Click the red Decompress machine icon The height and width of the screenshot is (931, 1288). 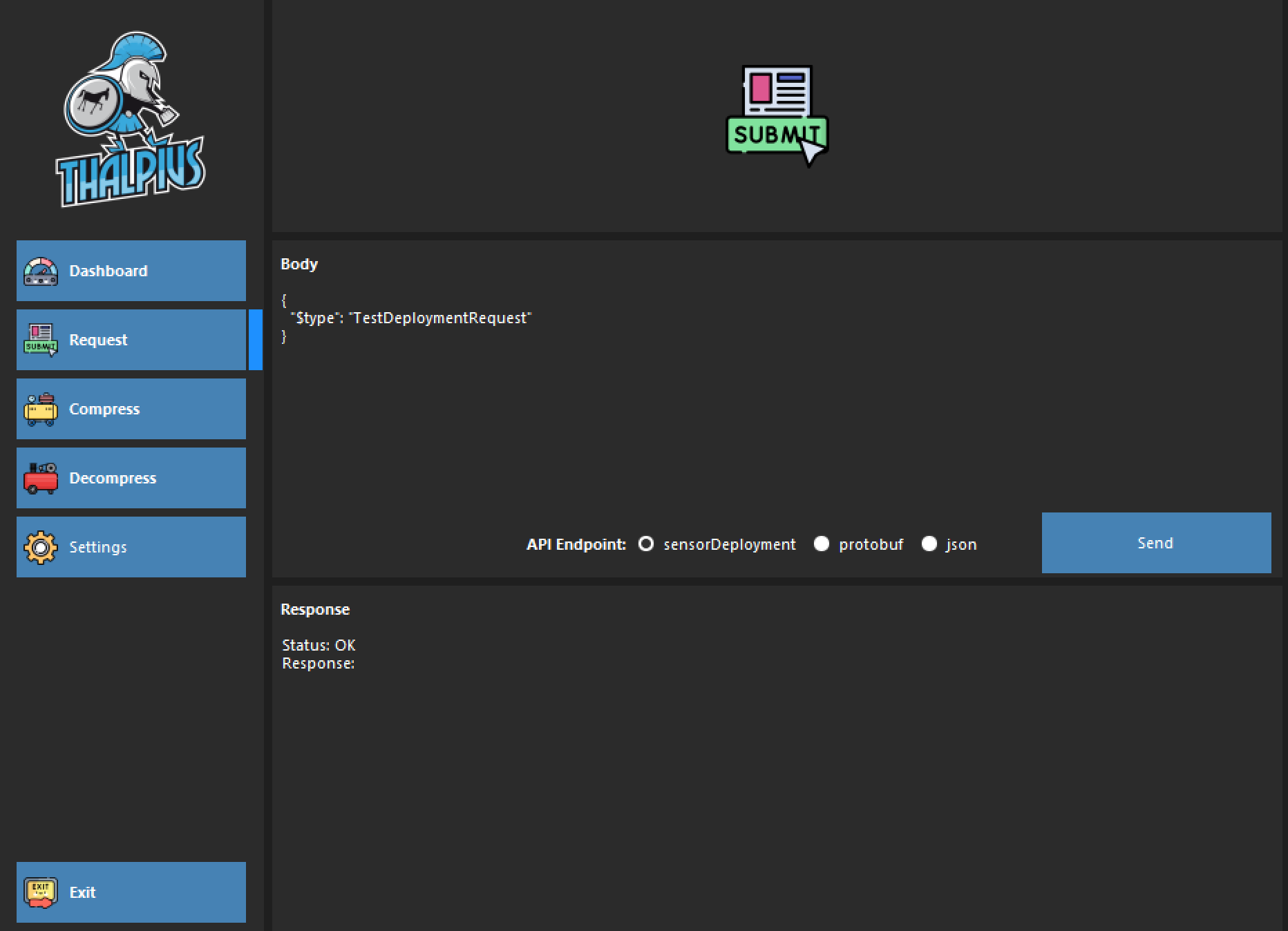tap(41, 479)
